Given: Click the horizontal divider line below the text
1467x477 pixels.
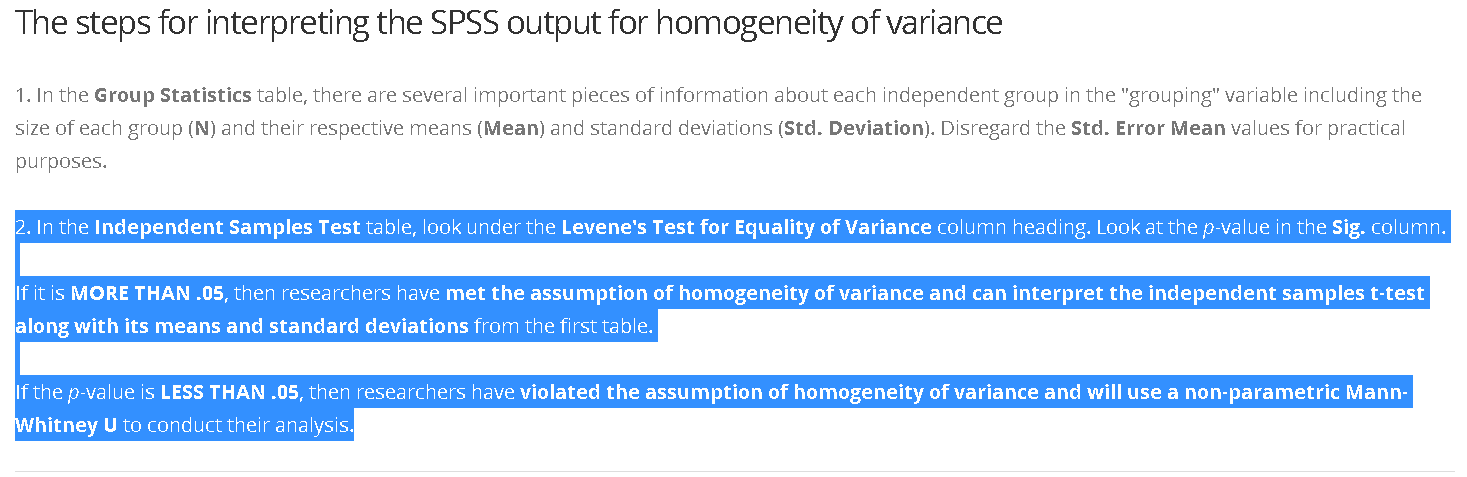Looking at the screenshot, I should coord(734,471).
